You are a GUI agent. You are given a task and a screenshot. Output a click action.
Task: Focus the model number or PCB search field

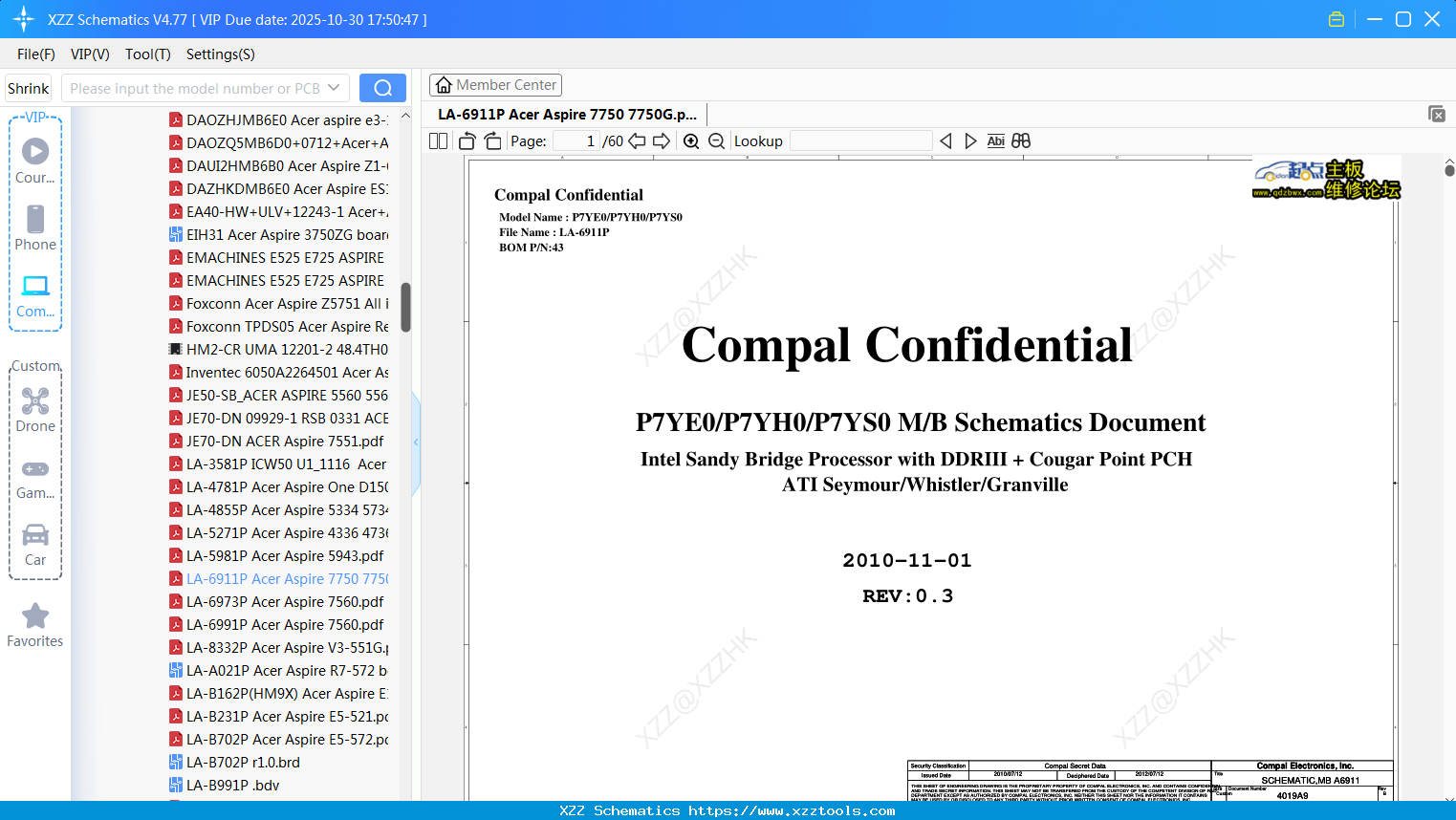(x=195, y=88)
